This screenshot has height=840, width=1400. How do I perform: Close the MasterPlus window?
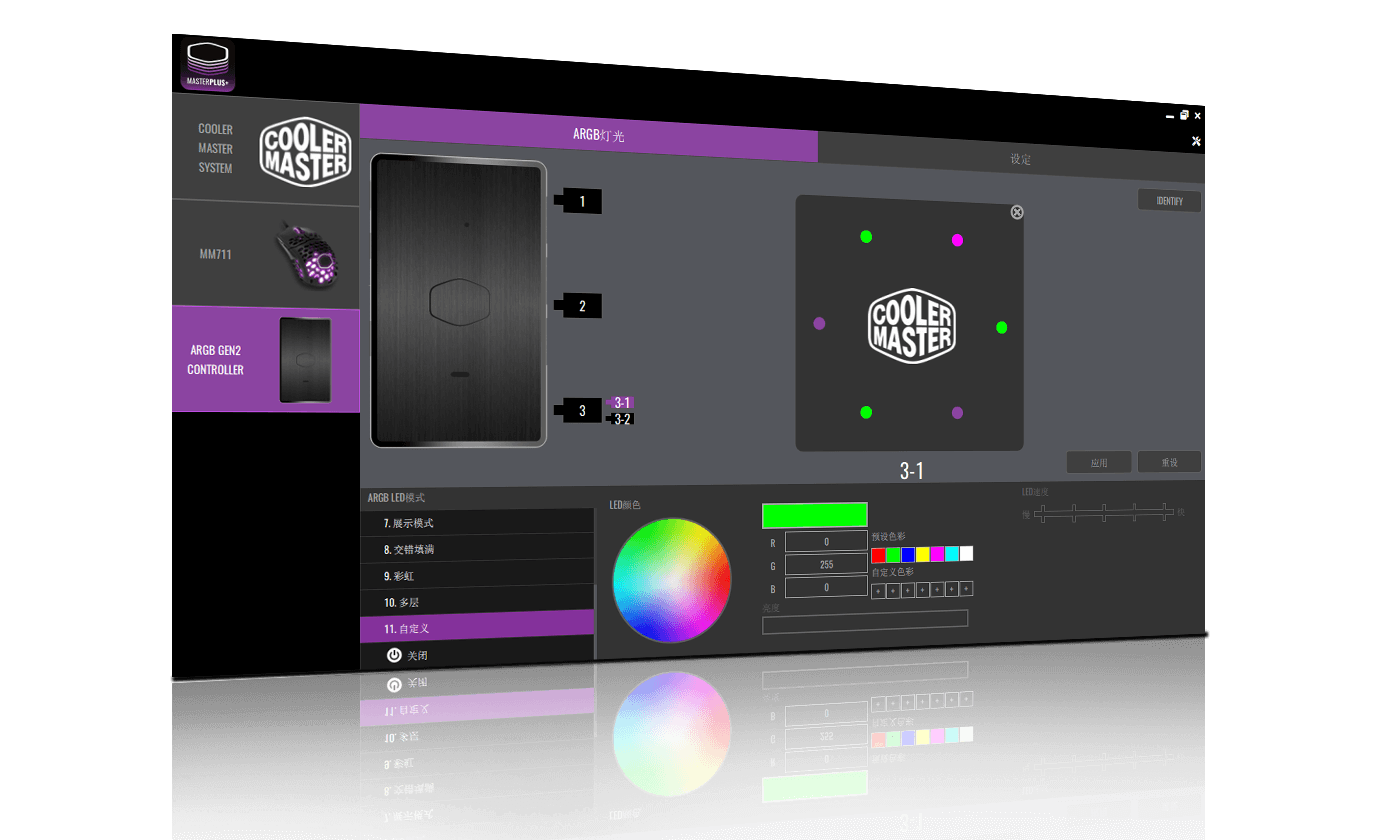[x=1198, y=116]
